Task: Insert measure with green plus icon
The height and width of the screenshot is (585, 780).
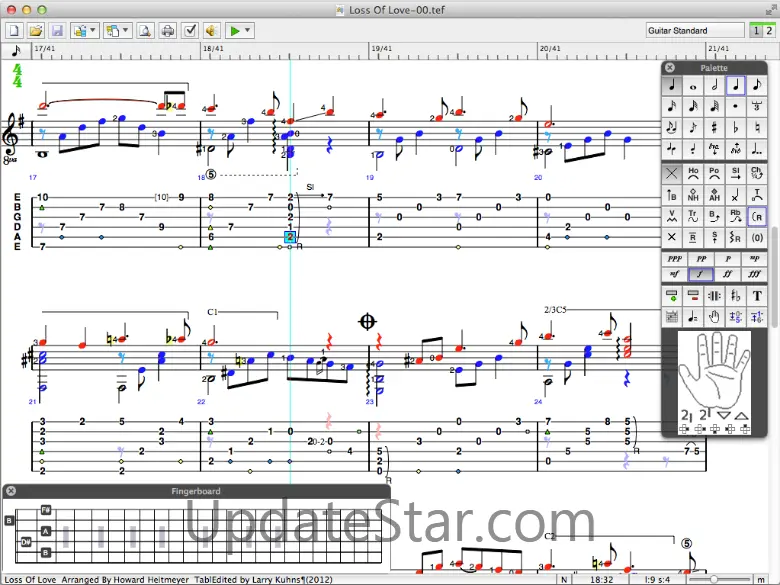Action: (672, 296)
